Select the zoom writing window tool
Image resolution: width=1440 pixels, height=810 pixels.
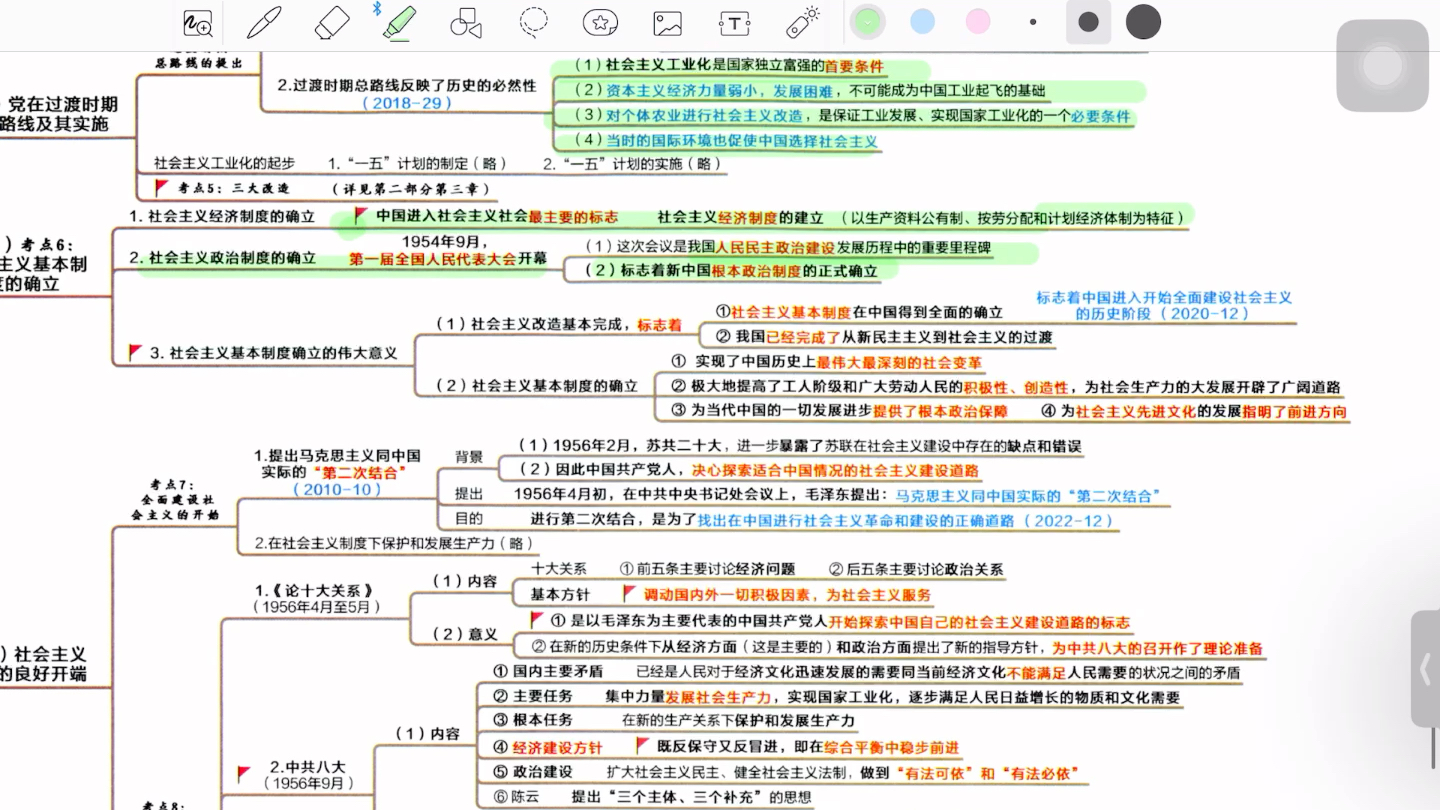198,22
